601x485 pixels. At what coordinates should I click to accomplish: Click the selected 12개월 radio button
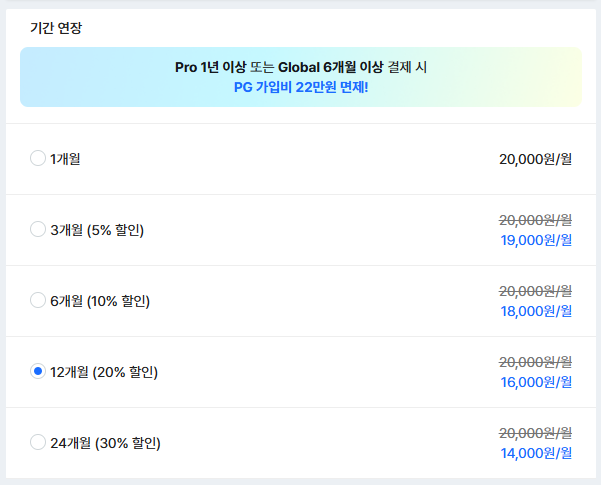click(x=38, y=372)
